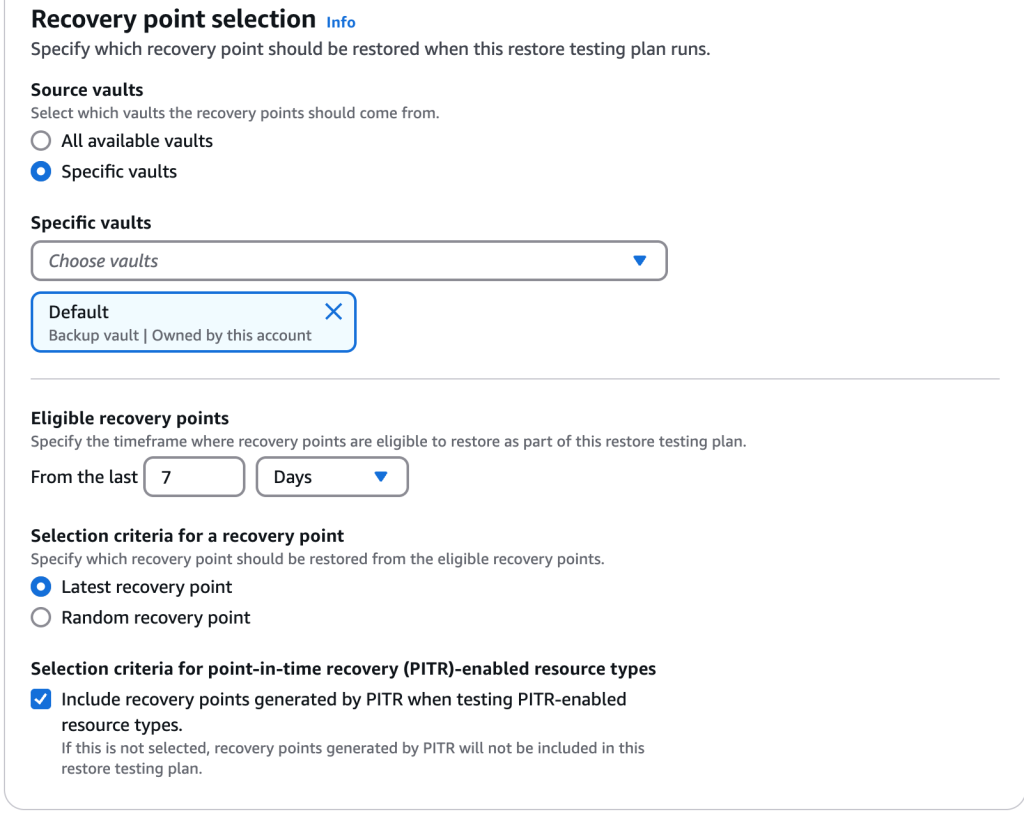Click the Eligible recovery points label
This screenshot has height=814, width=1024.
click(x=130, y=418)
